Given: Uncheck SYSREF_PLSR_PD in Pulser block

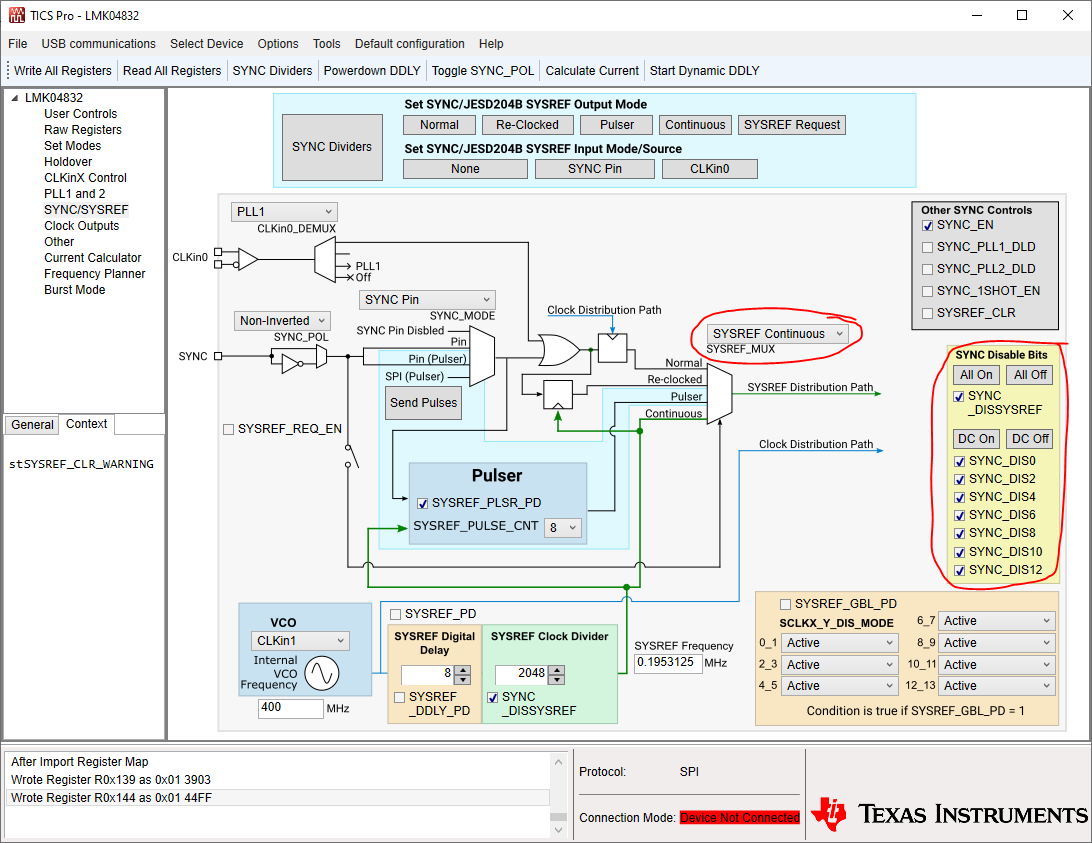Looking at the screenshot, I should [x=423, y=503].
